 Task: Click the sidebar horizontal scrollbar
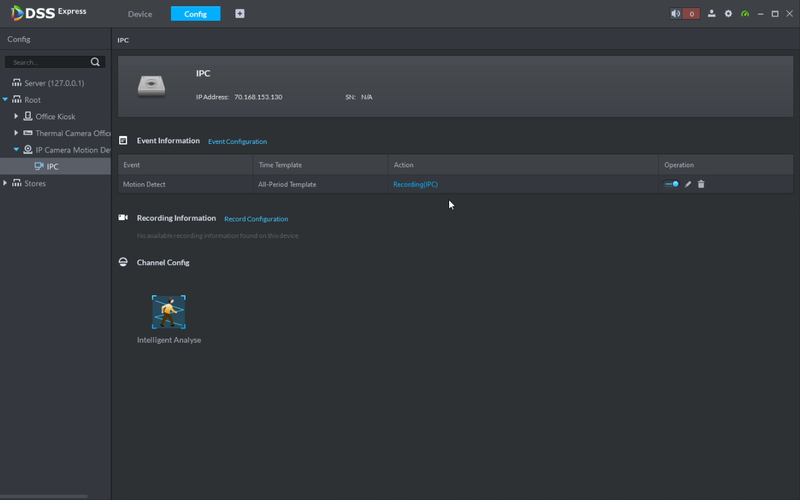pyautogui.click(x=44, y=496)
